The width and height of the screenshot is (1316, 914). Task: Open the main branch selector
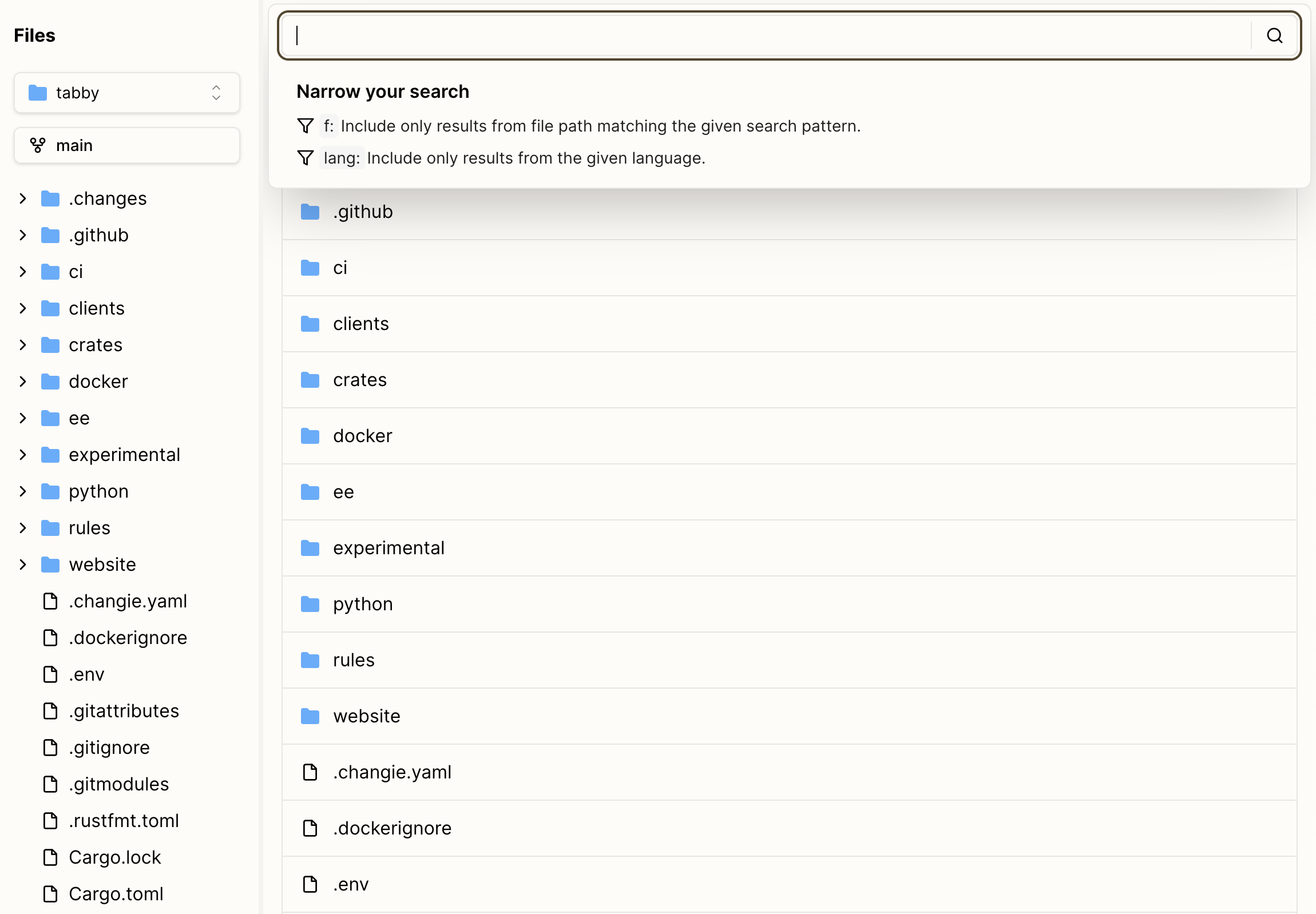click(127, 145)
